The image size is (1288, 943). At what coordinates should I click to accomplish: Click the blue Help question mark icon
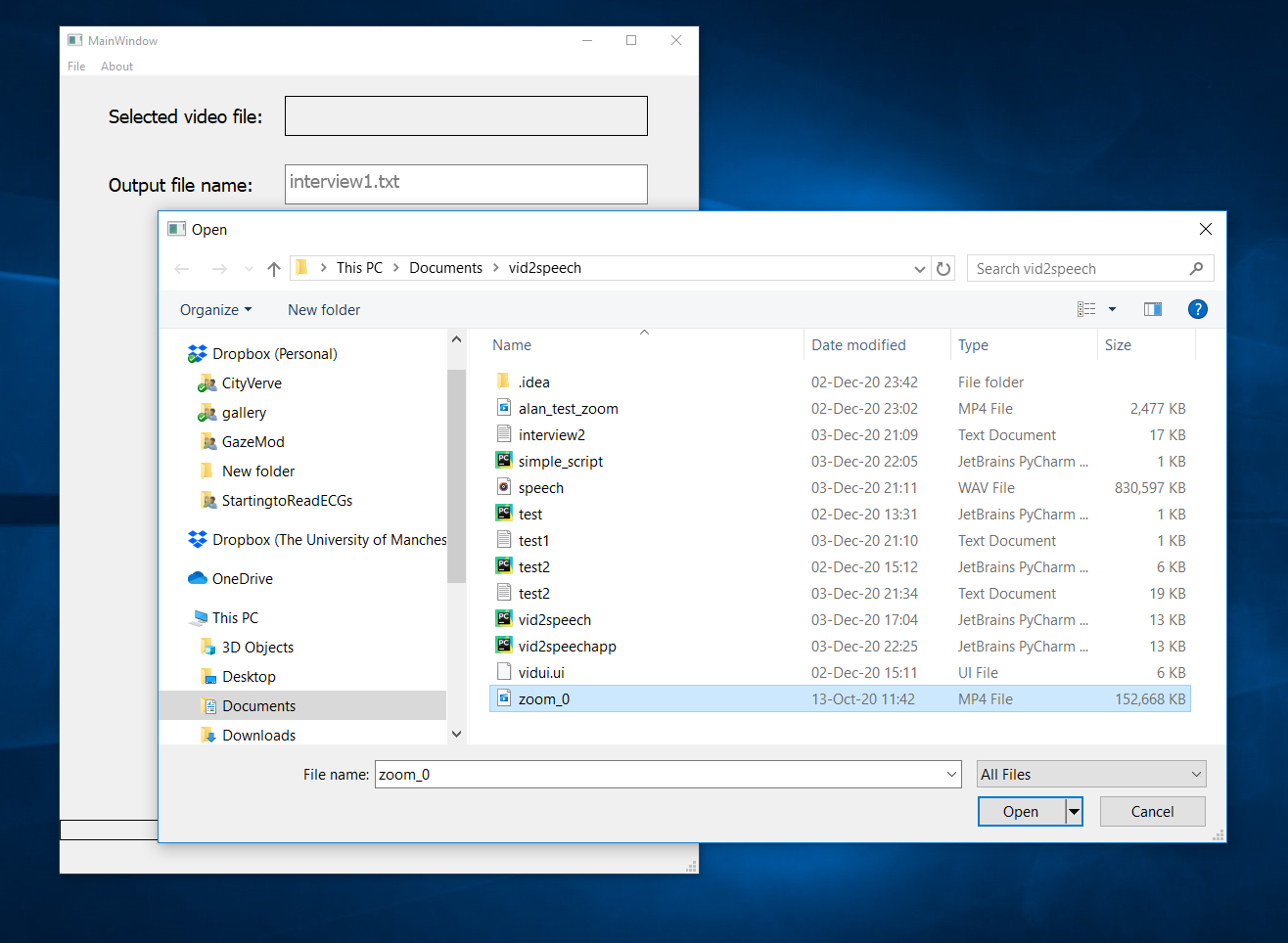[1197, 309]
